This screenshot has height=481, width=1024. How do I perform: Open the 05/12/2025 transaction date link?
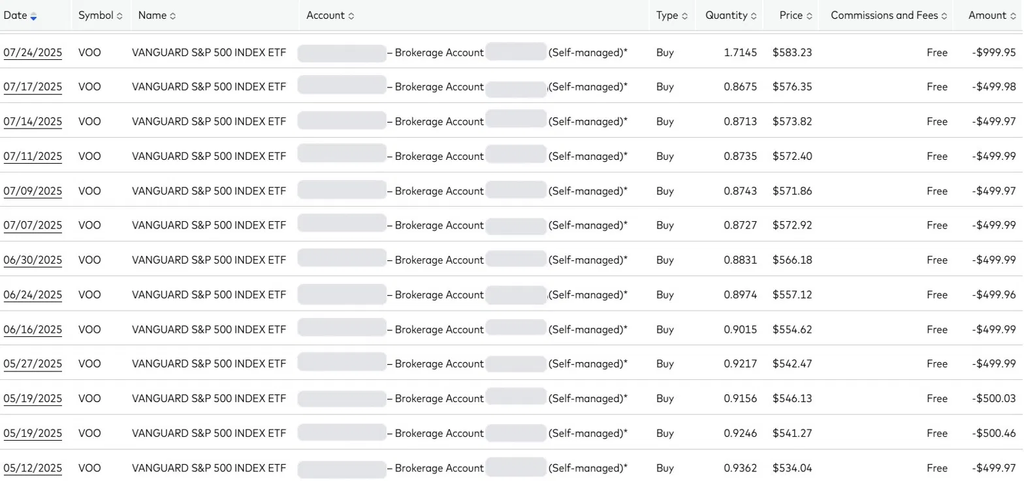point(33,469)
